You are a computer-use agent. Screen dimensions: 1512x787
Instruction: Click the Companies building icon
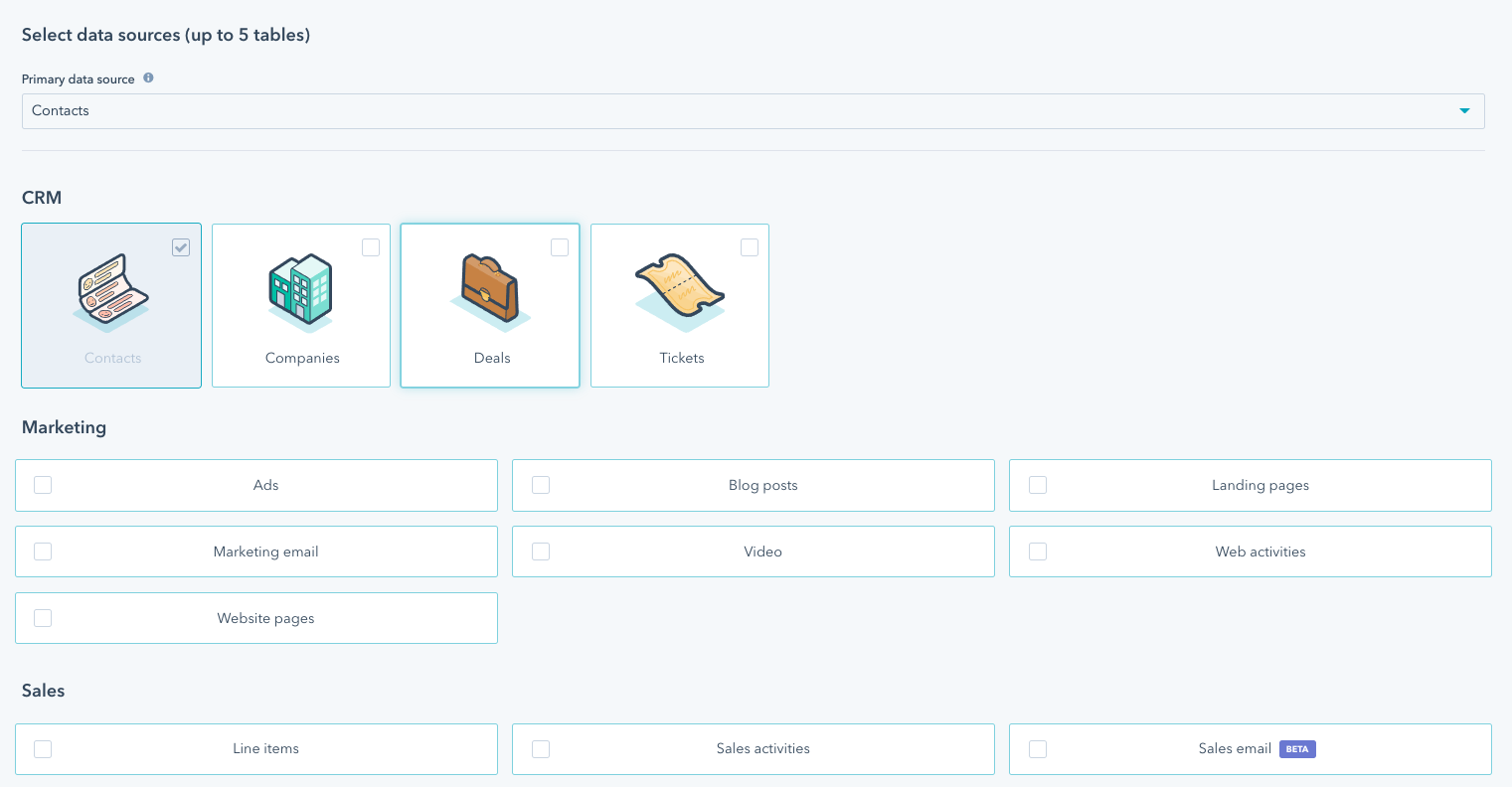click(x=301, y=290)
